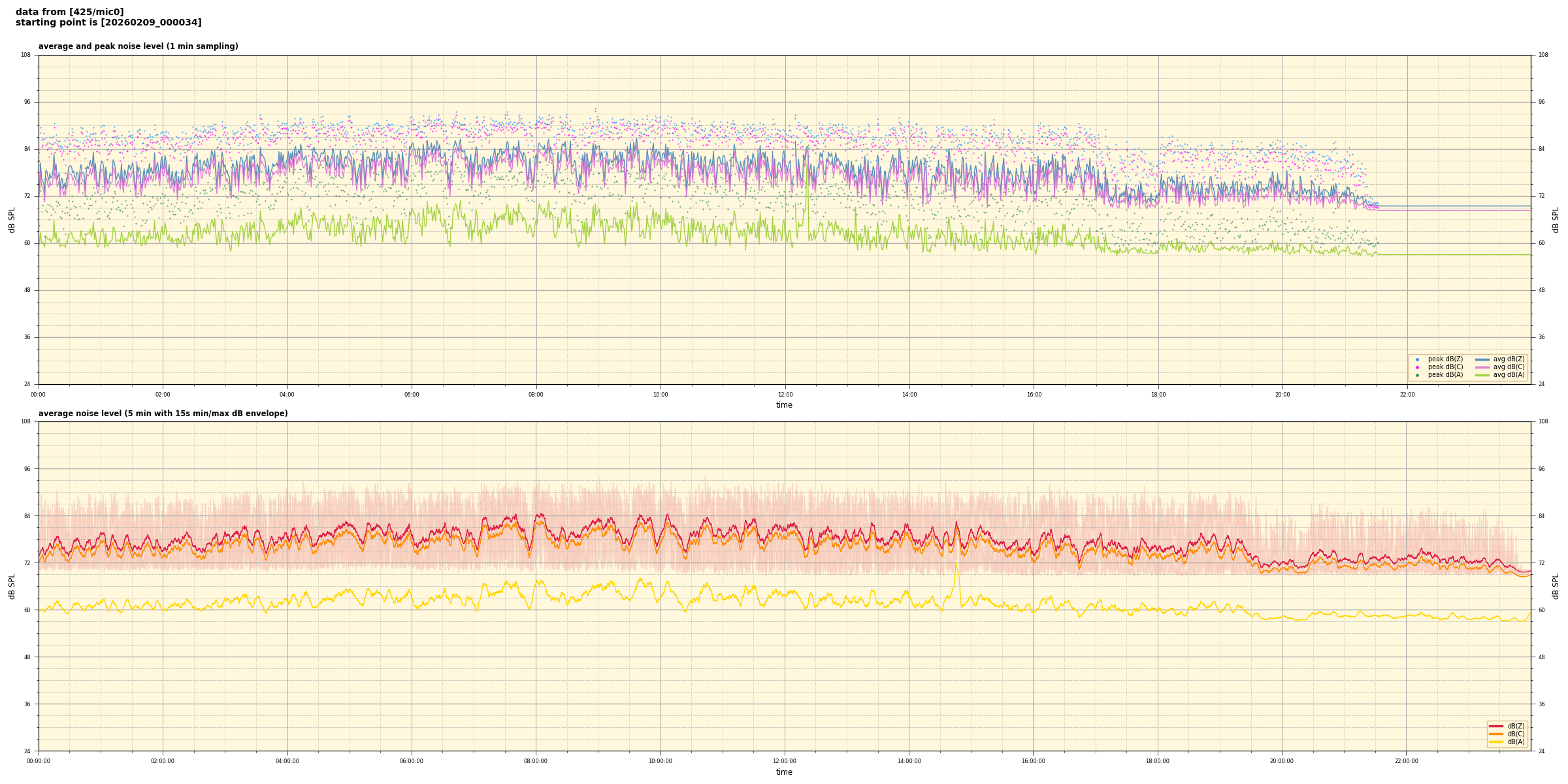Click the 22:00 tick label on upper chart
This screenshot has width=1568, height=784.
point(1407,395)
